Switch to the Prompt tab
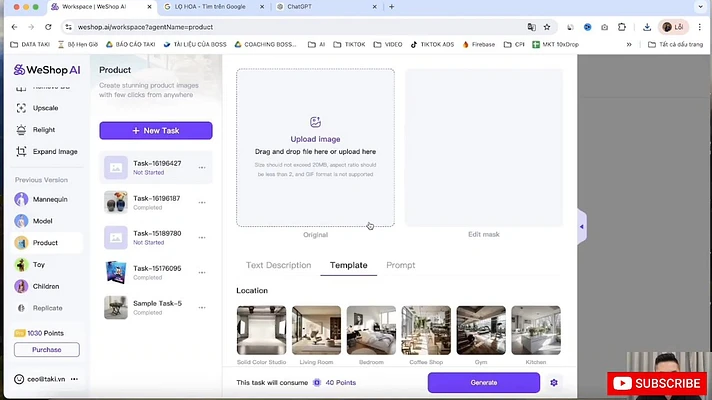712x400 pixels. (400, 265)
